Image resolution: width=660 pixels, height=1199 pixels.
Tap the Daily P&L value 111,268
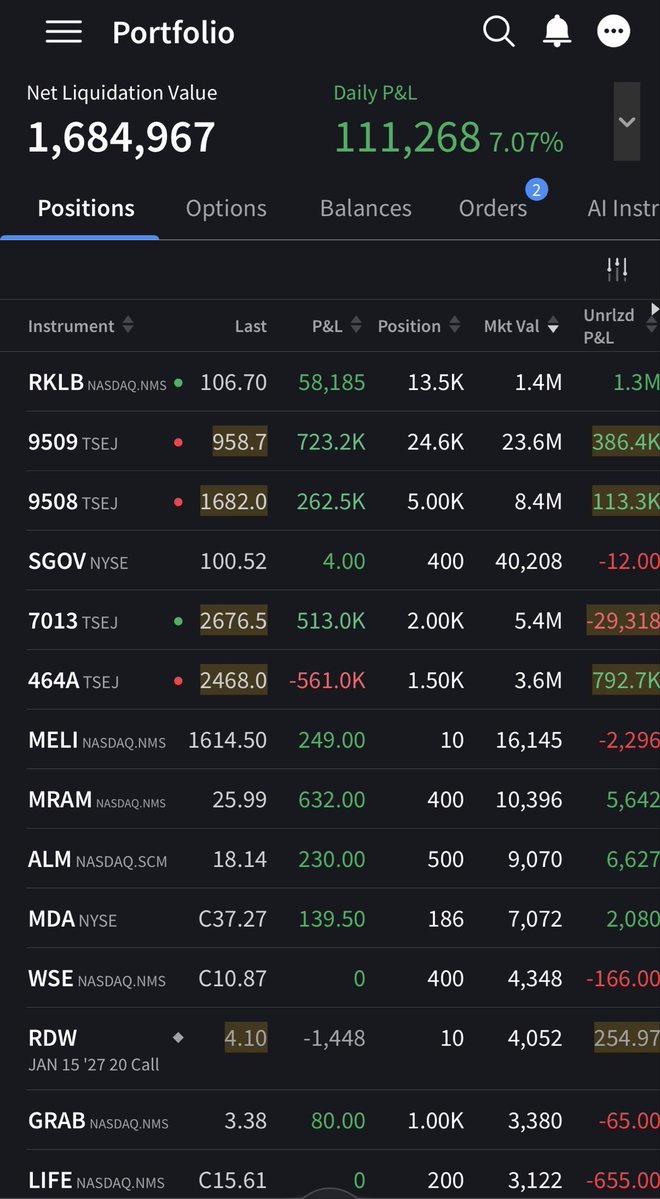pos(407,138)
